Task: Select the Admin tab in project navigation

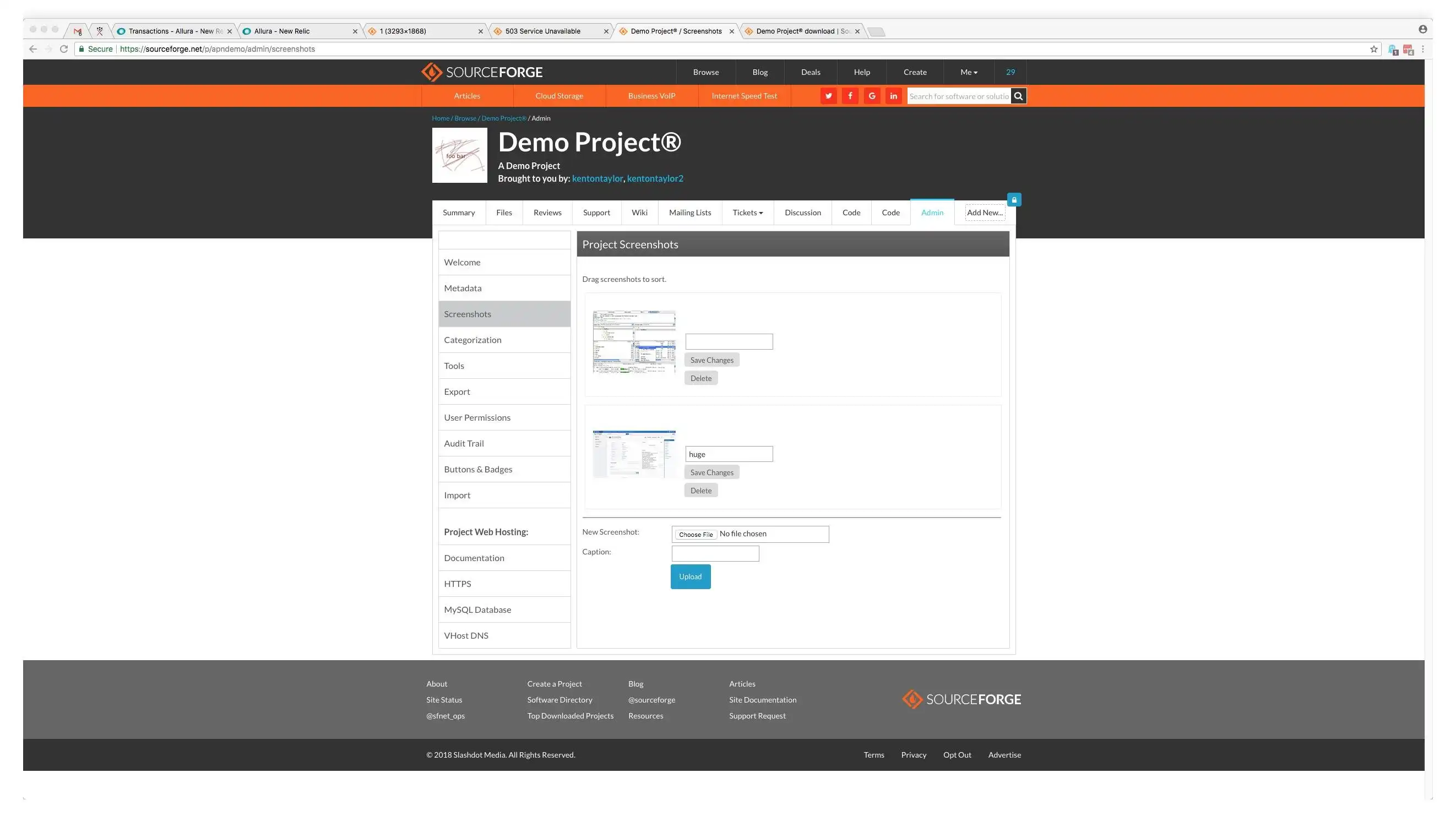Action: point(932,212)
